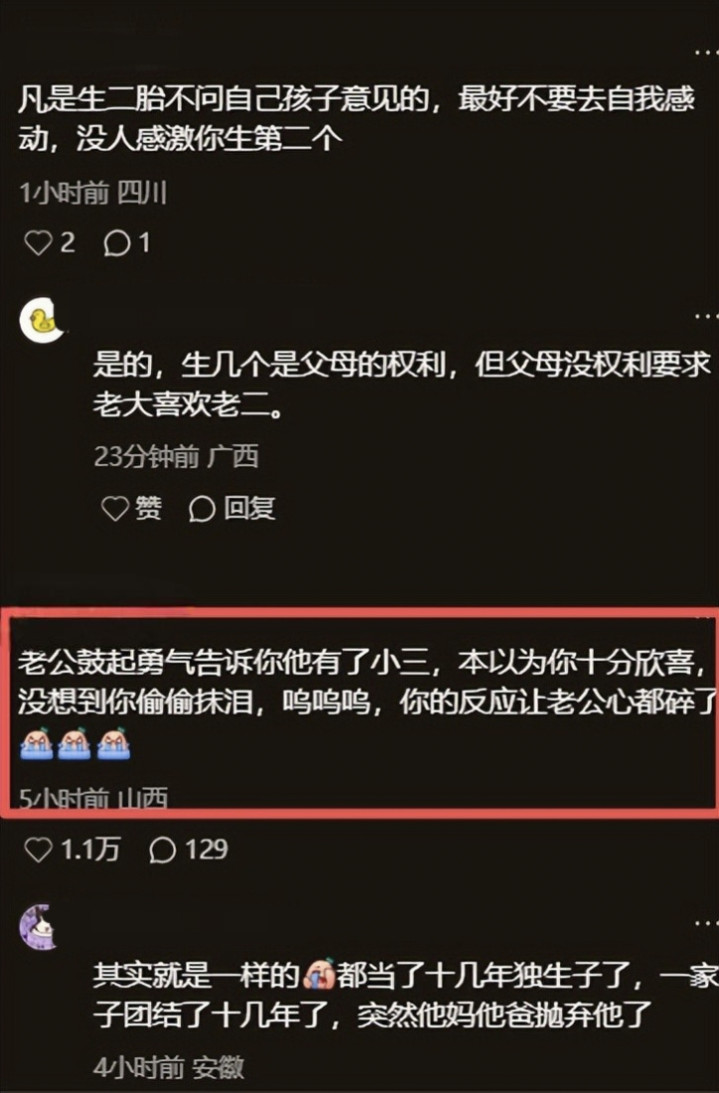The image size is (719, 1093).
Task: Select the comment text about 生二胎
Action: pos(356,119)
